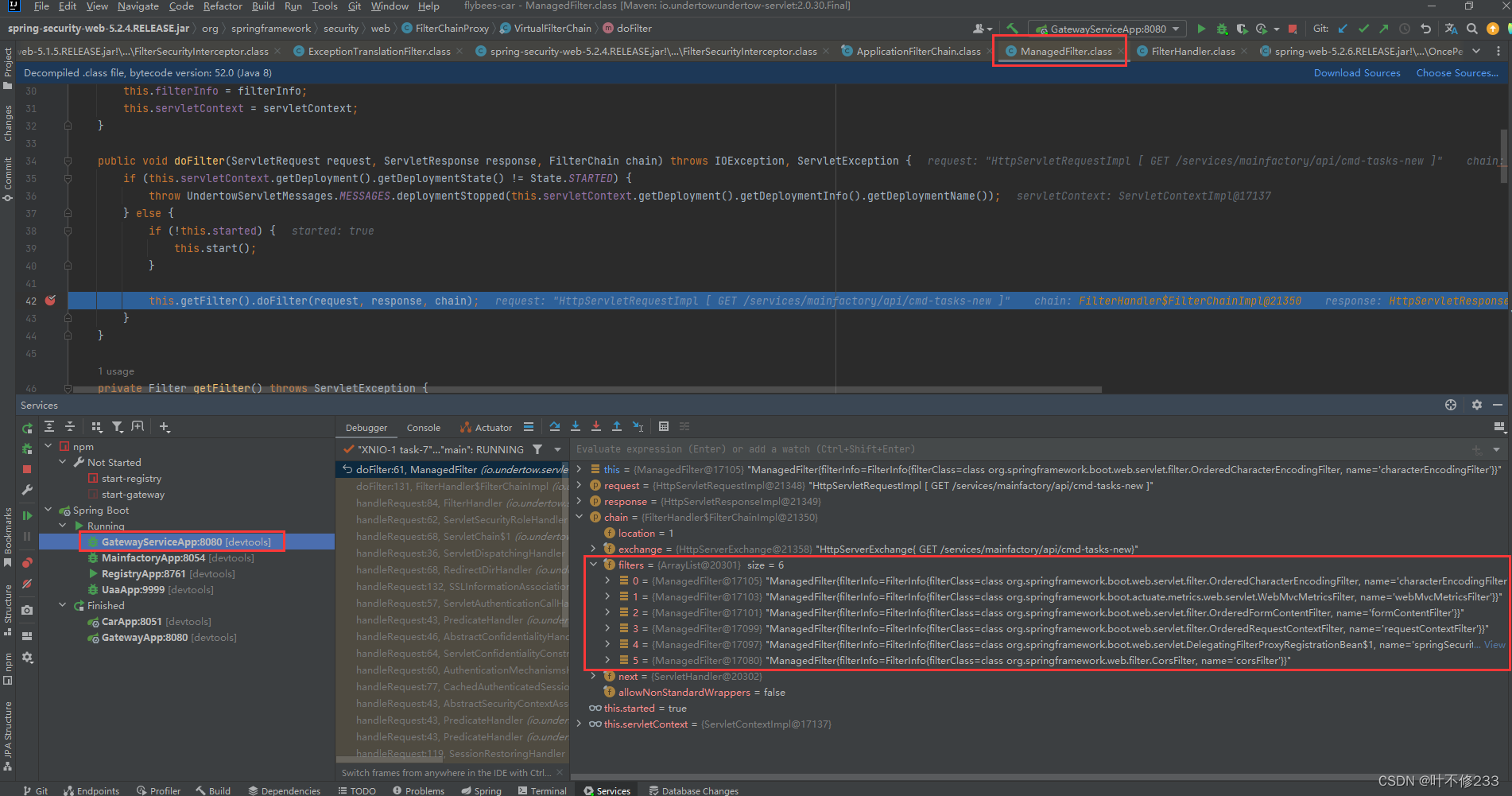Click Download Sources link

[1357, 73]
